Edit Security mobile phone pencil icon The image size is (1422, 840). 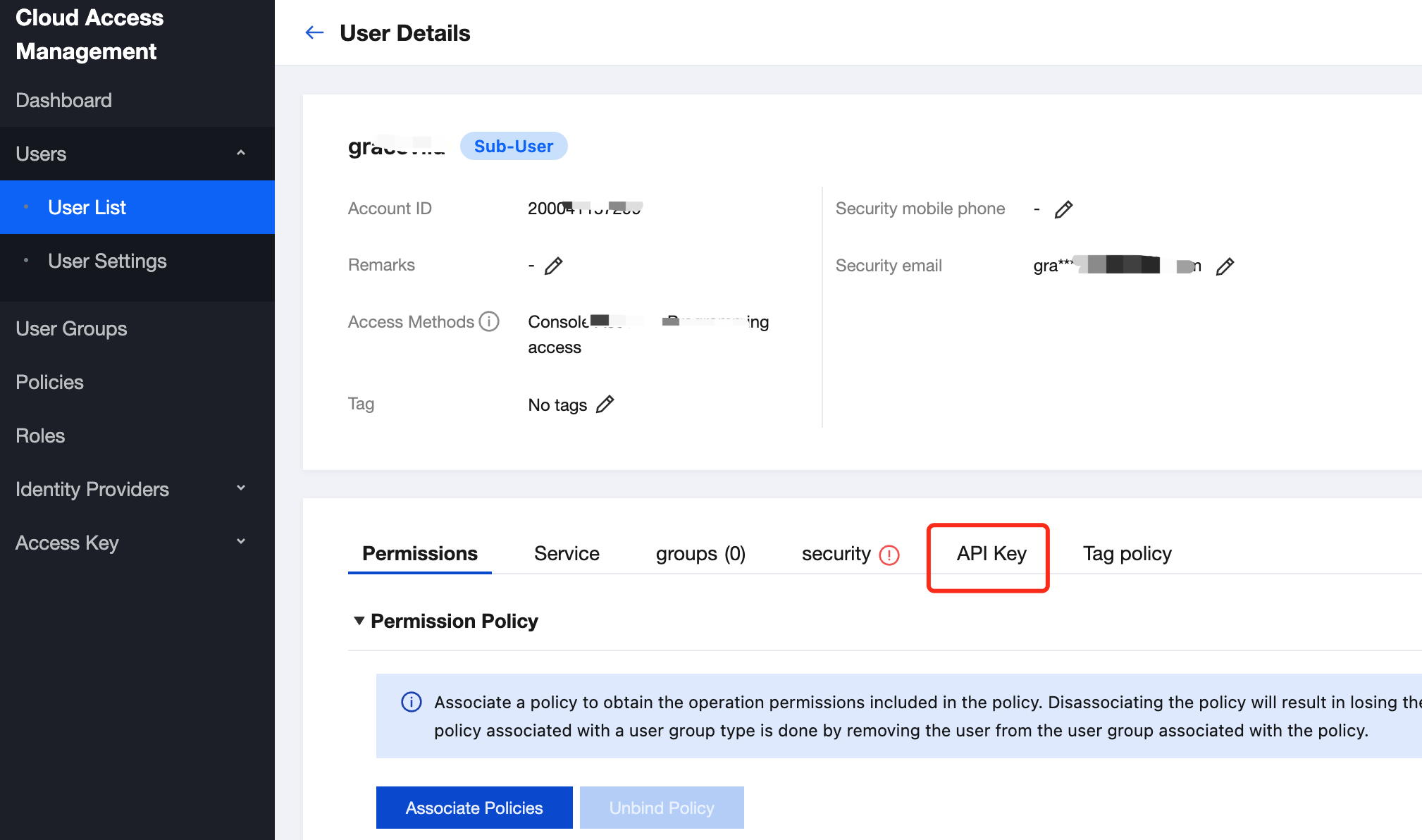coord(1063,209)
